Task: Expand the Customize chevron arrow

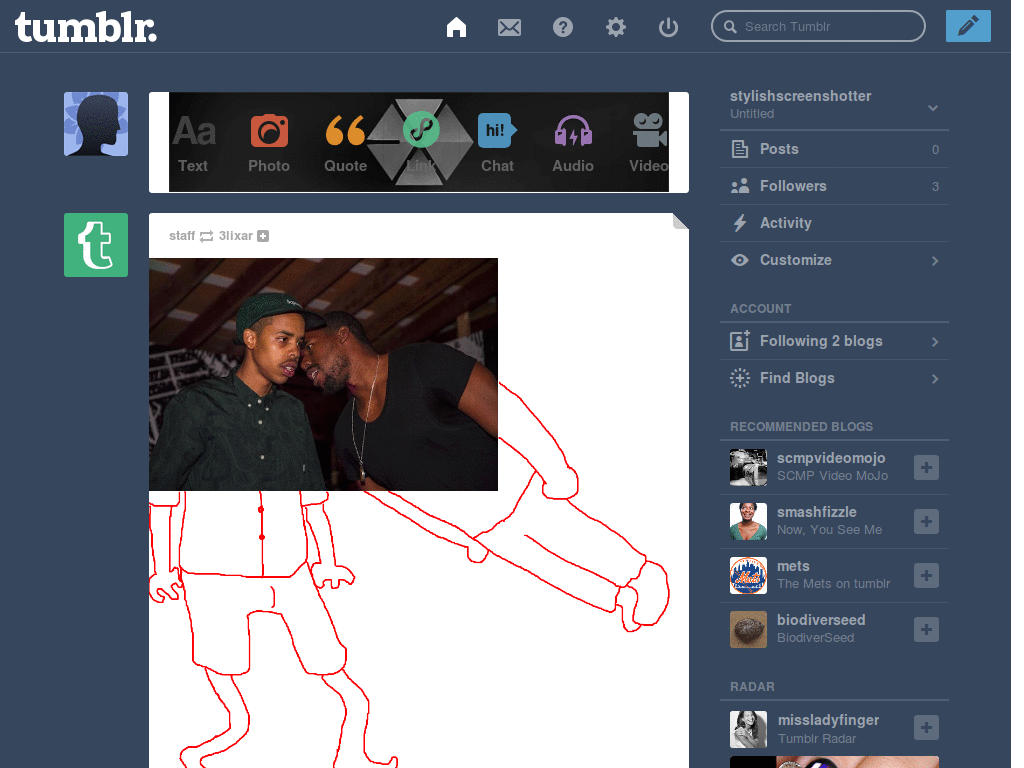Action: click(x=935, y=261)
